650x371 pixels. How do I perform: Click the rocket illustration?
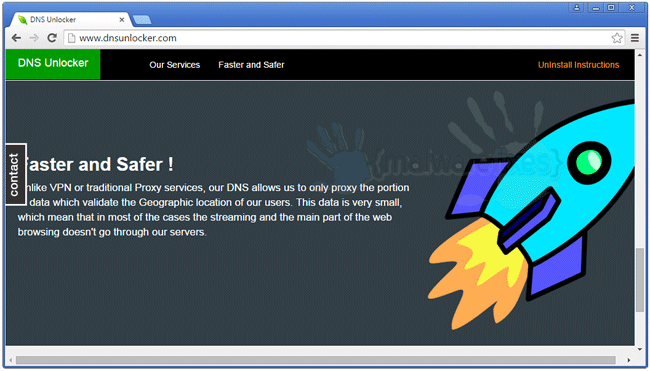pos(531,213)
